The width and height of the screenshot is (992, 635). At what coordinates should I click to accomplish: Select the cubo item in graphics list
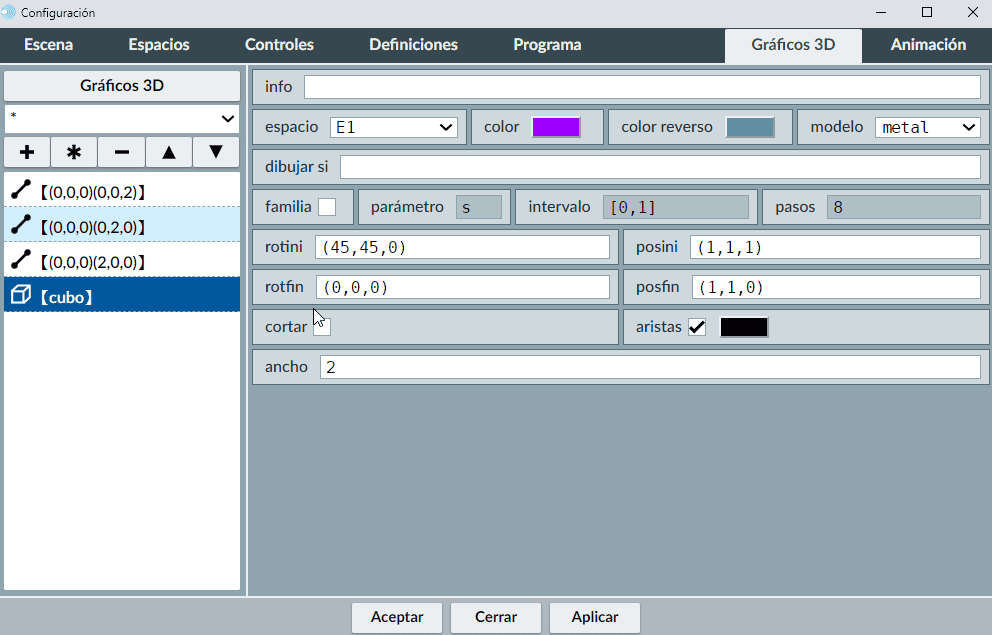pos(122,296)
